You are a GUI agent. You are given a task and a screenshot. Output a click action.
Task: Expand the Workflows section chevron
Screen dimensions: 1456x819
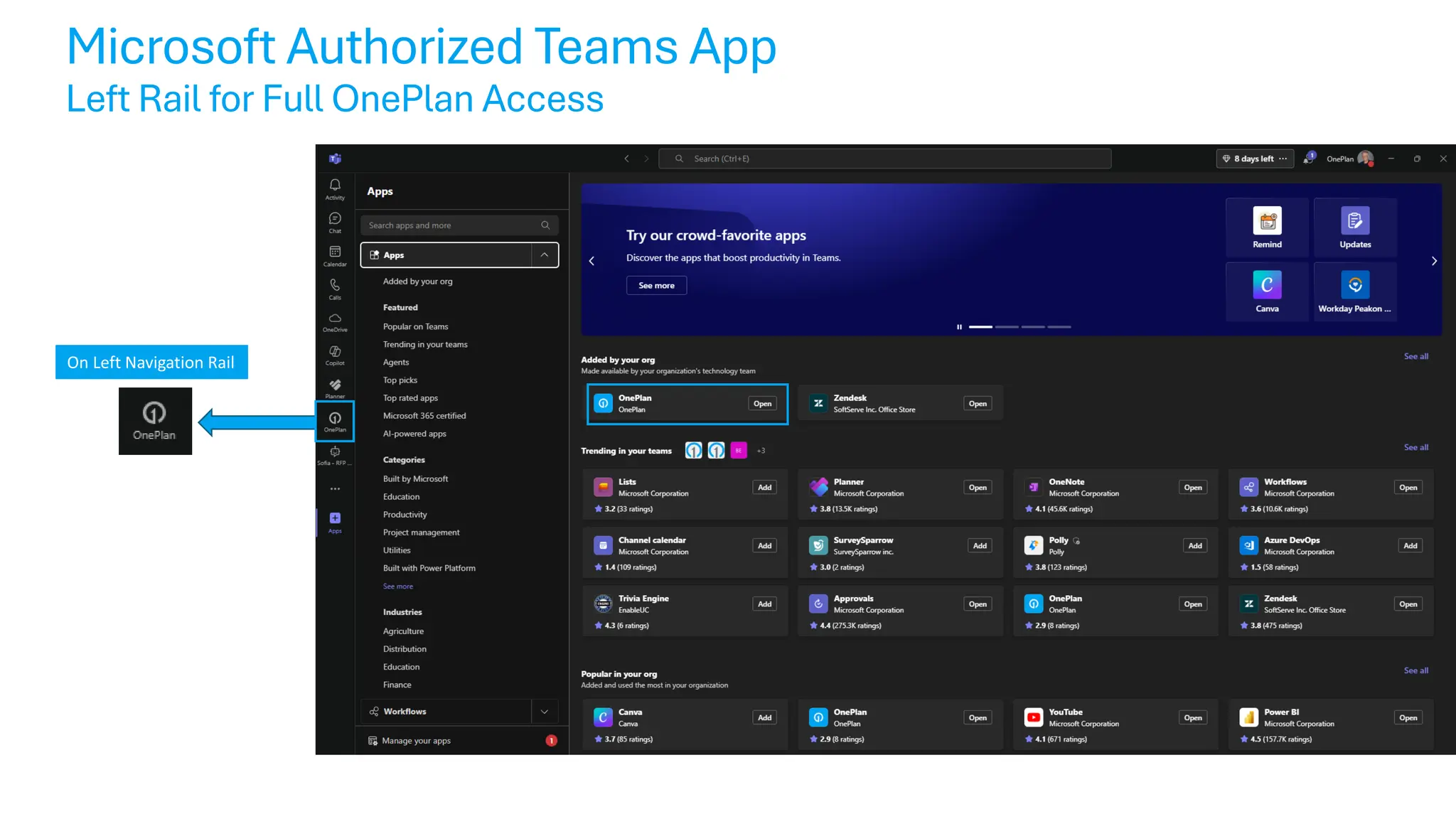pyautogui.click(x=545, y=712)
